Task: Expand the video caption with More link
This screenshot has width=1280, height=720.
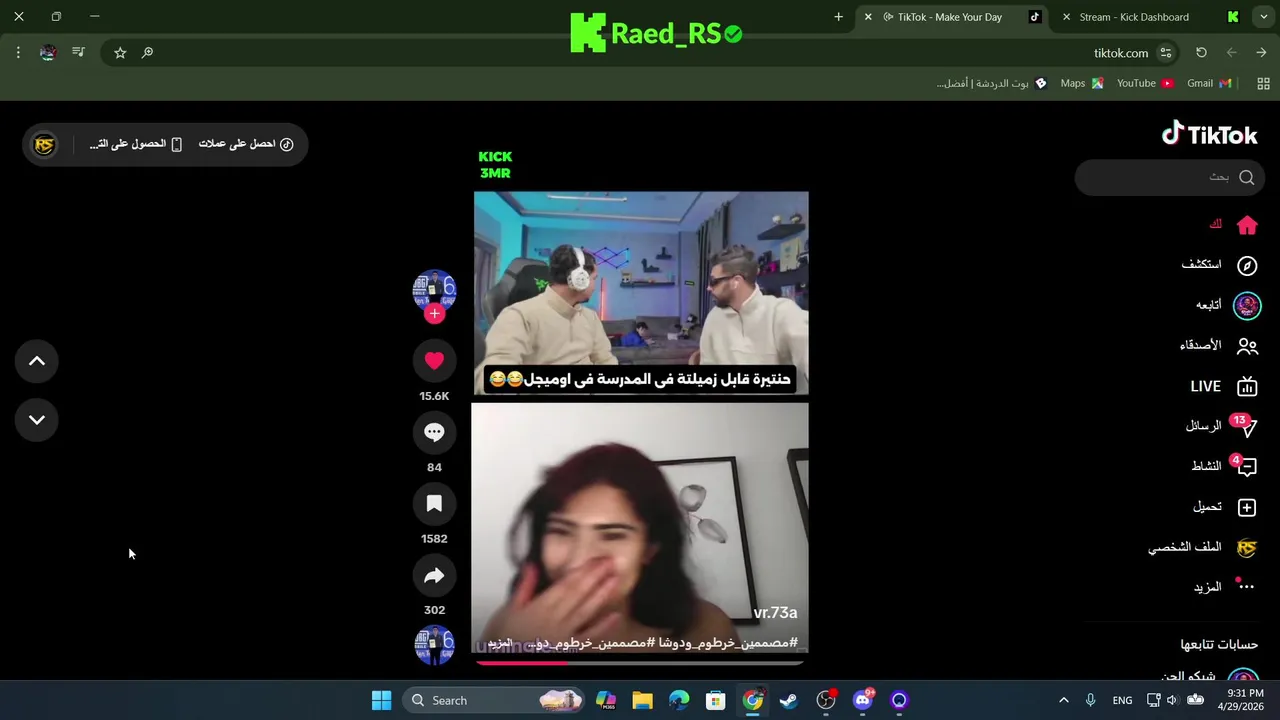Action: tap(500, 643)
